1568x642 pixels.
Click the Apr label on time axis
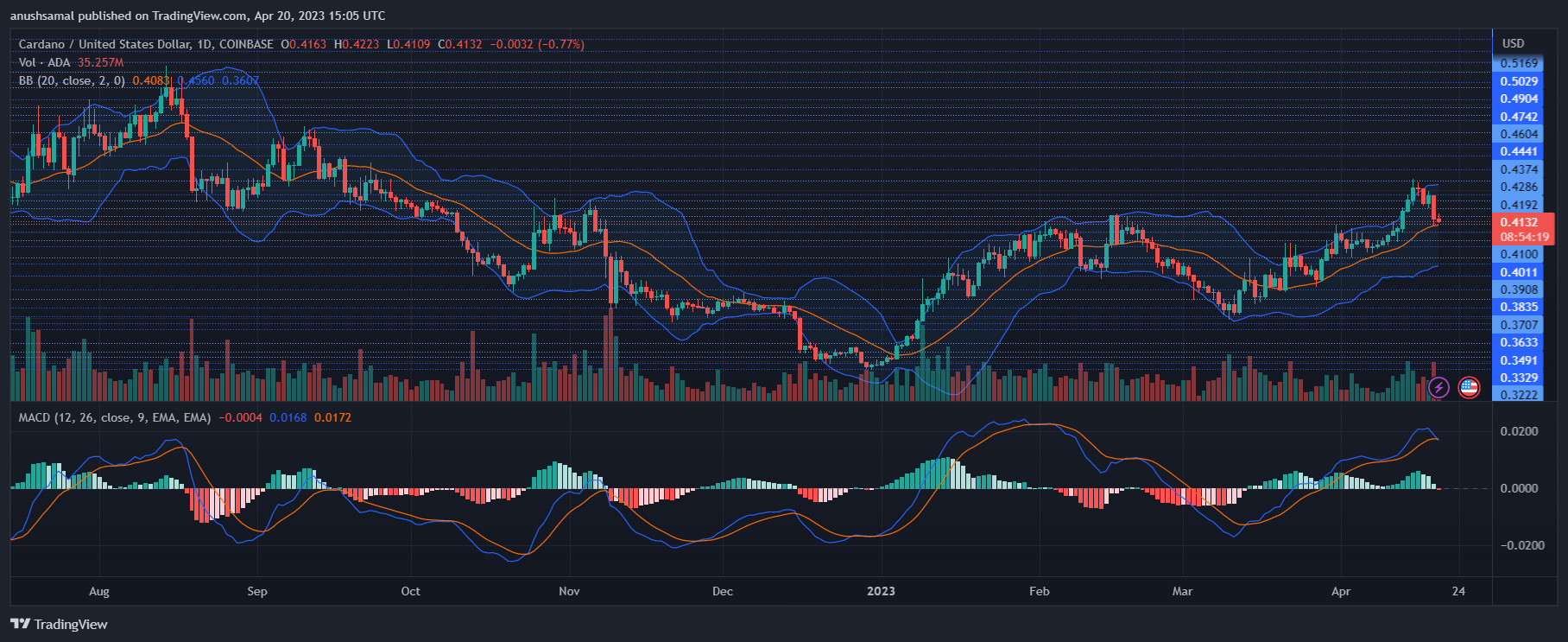click(x=1340, y=591)
